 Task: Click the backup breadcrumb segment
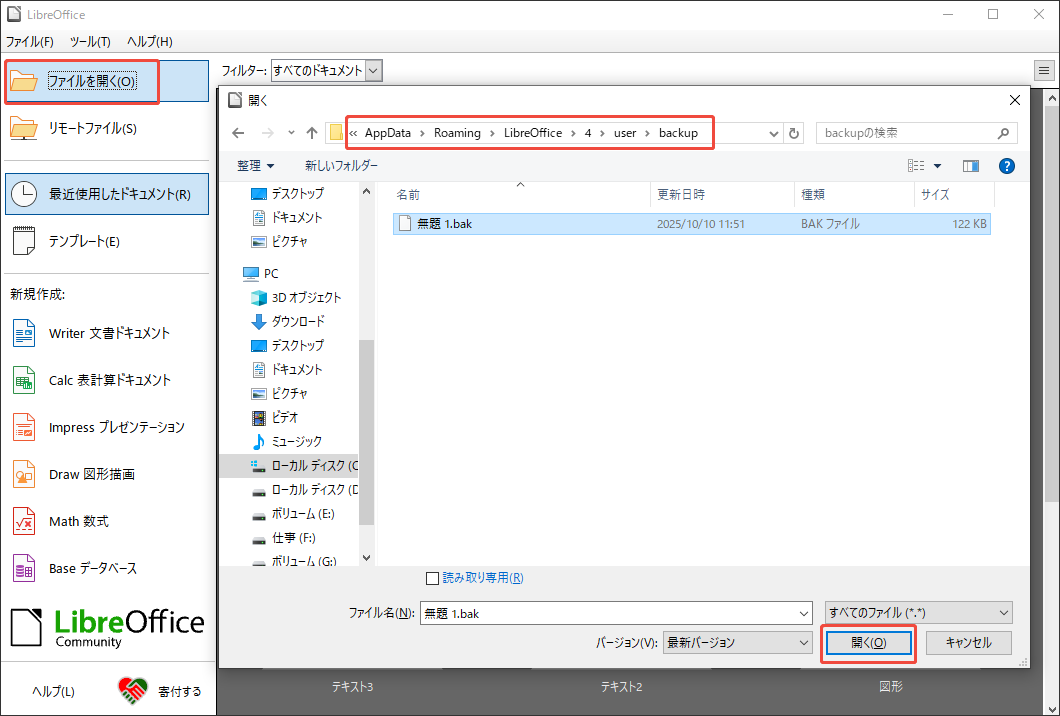coord(678,133)
